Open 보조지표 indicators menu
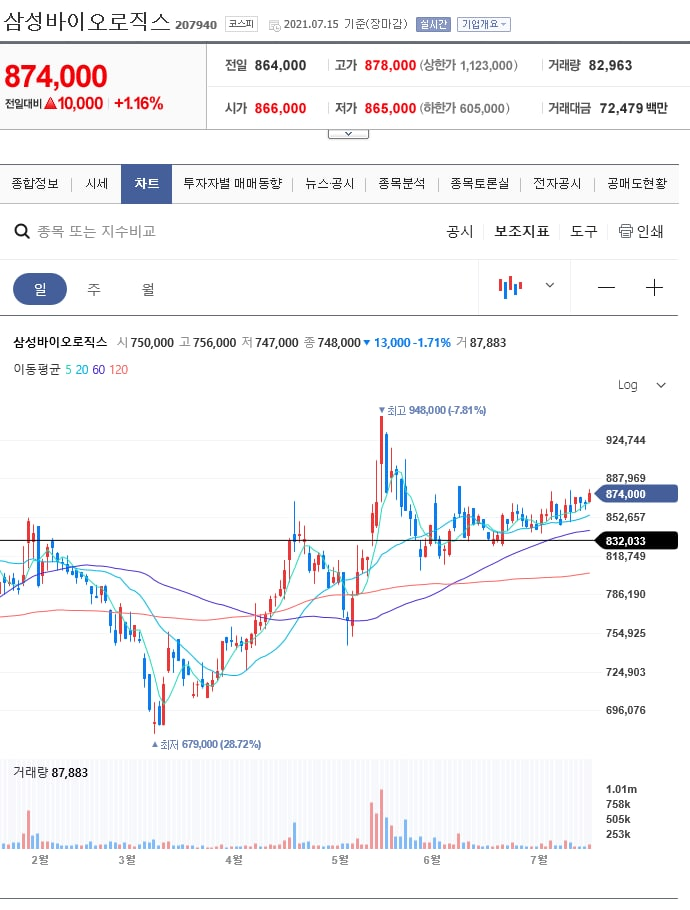The width and height of the screenshot is (690, 910). pos(521,232)
